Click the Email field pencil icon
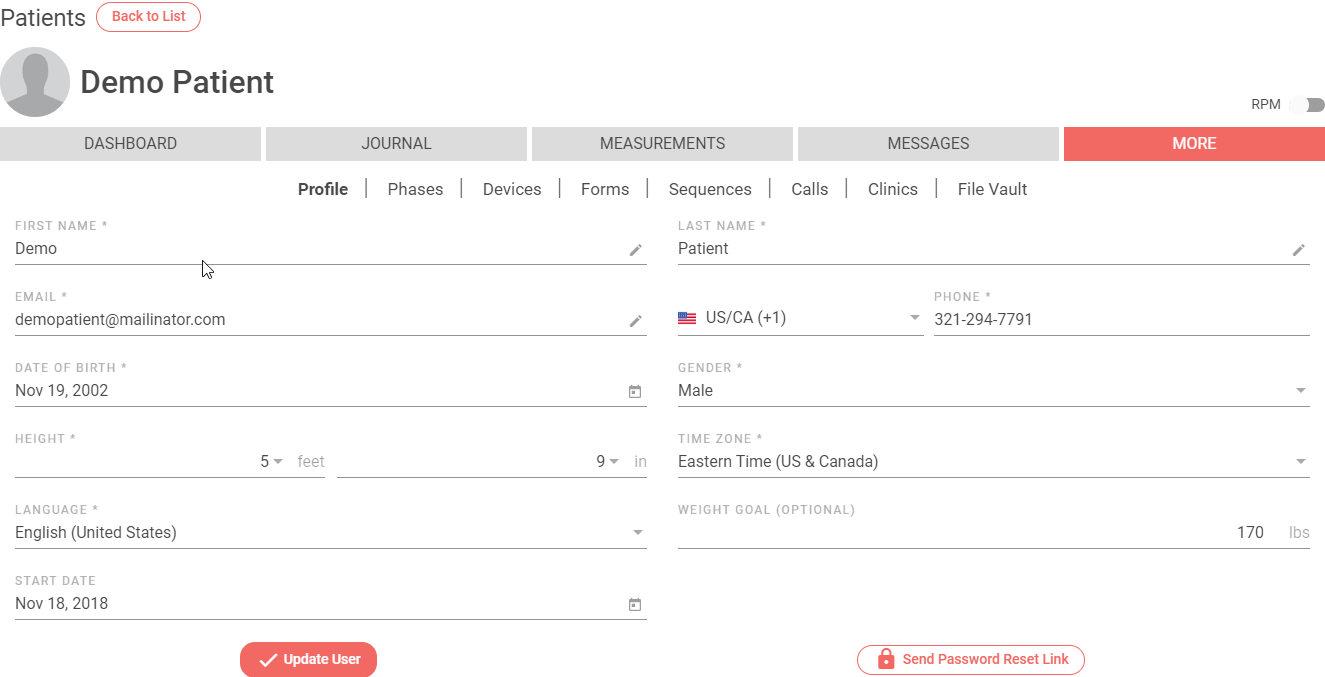1325x677 pixels. (x=635, y=321)
